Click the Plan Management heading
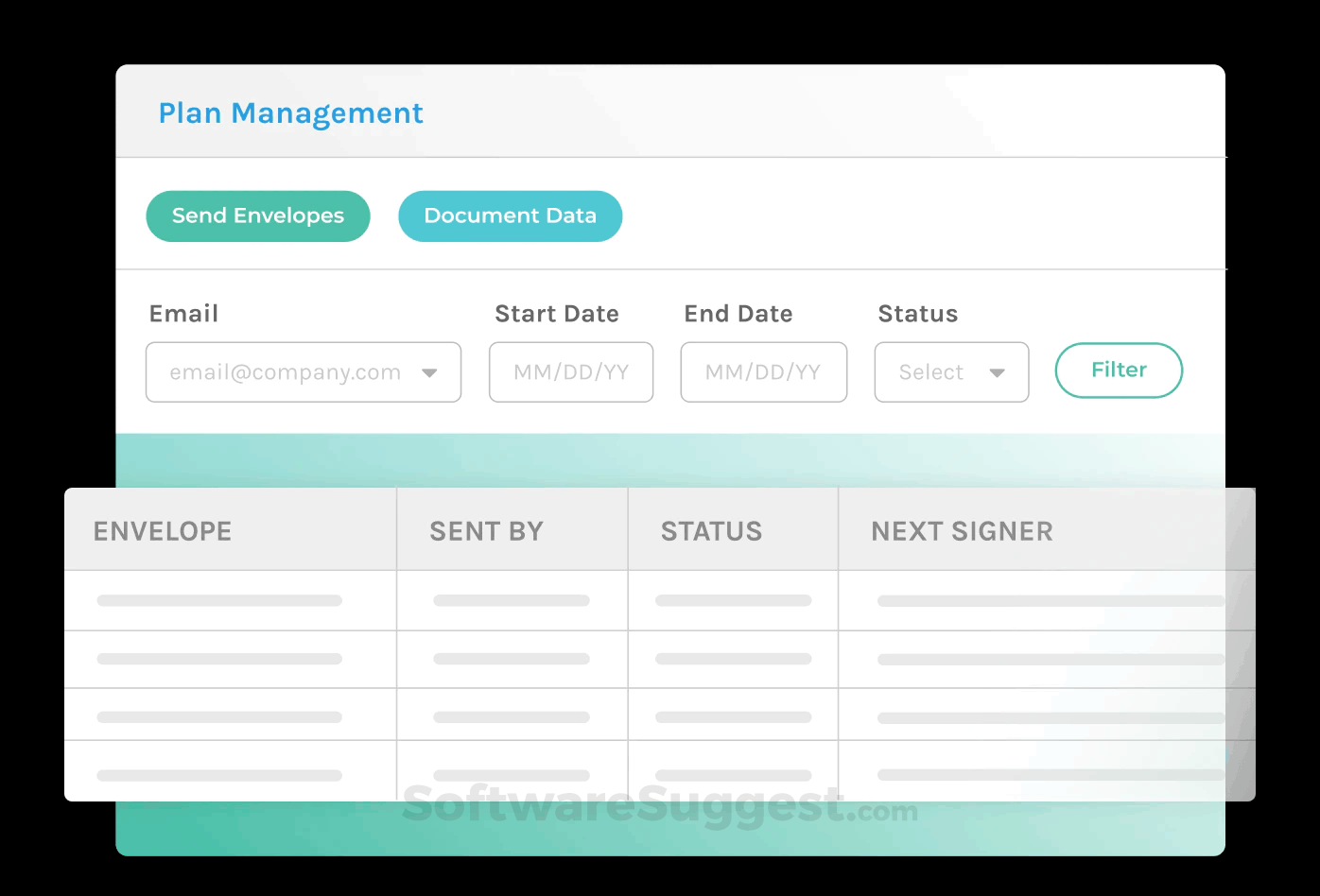The height and width of the screenshot is (896, 1320). coord(290,112)
